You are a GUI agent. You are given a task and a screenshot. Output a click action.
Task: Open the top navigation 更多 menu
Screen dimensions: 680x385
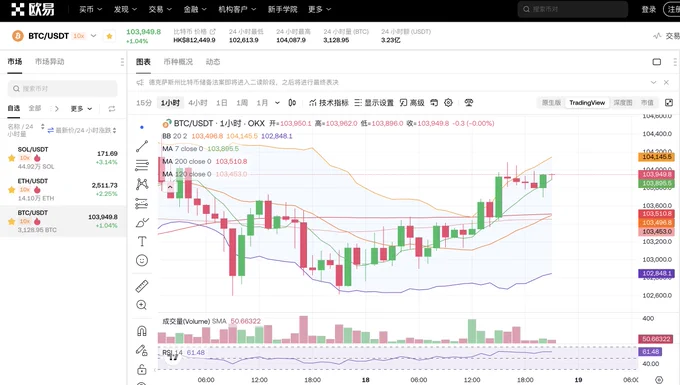click(x=319, y=9)
